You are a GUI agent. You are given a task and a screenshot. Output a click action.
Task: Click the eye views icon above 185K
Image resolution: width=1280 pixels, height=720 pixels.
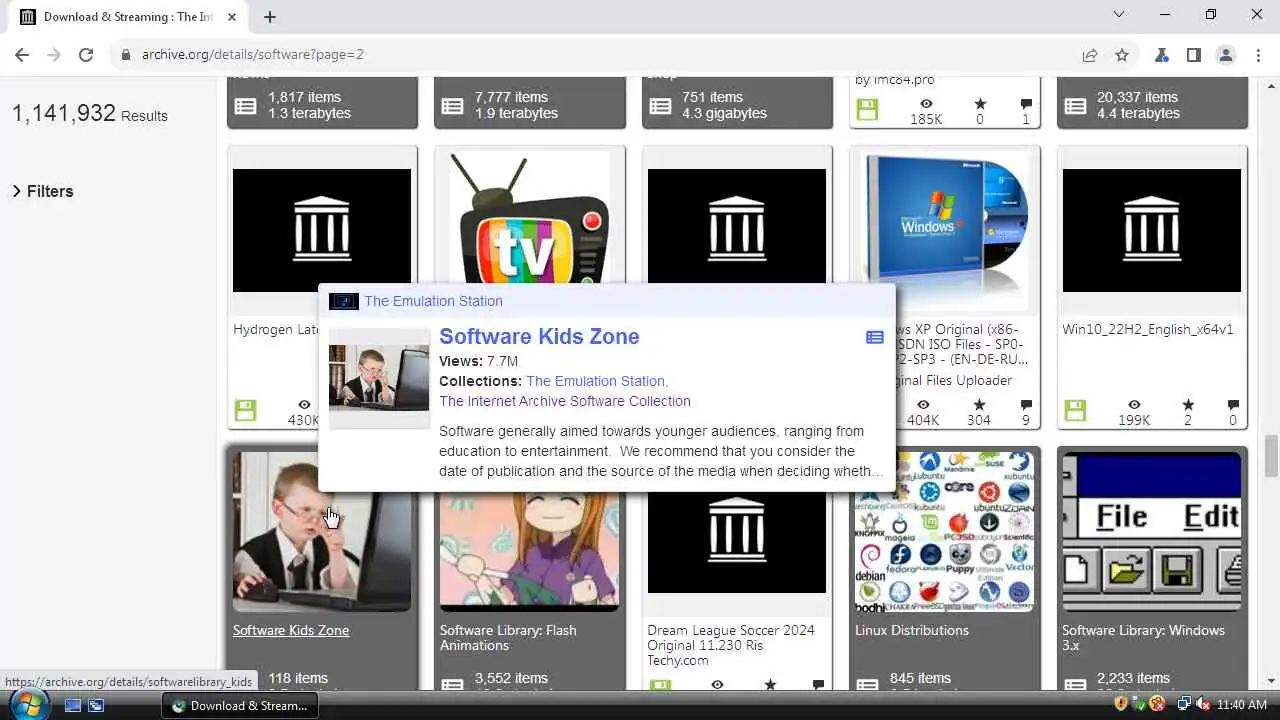pos(926,103)
